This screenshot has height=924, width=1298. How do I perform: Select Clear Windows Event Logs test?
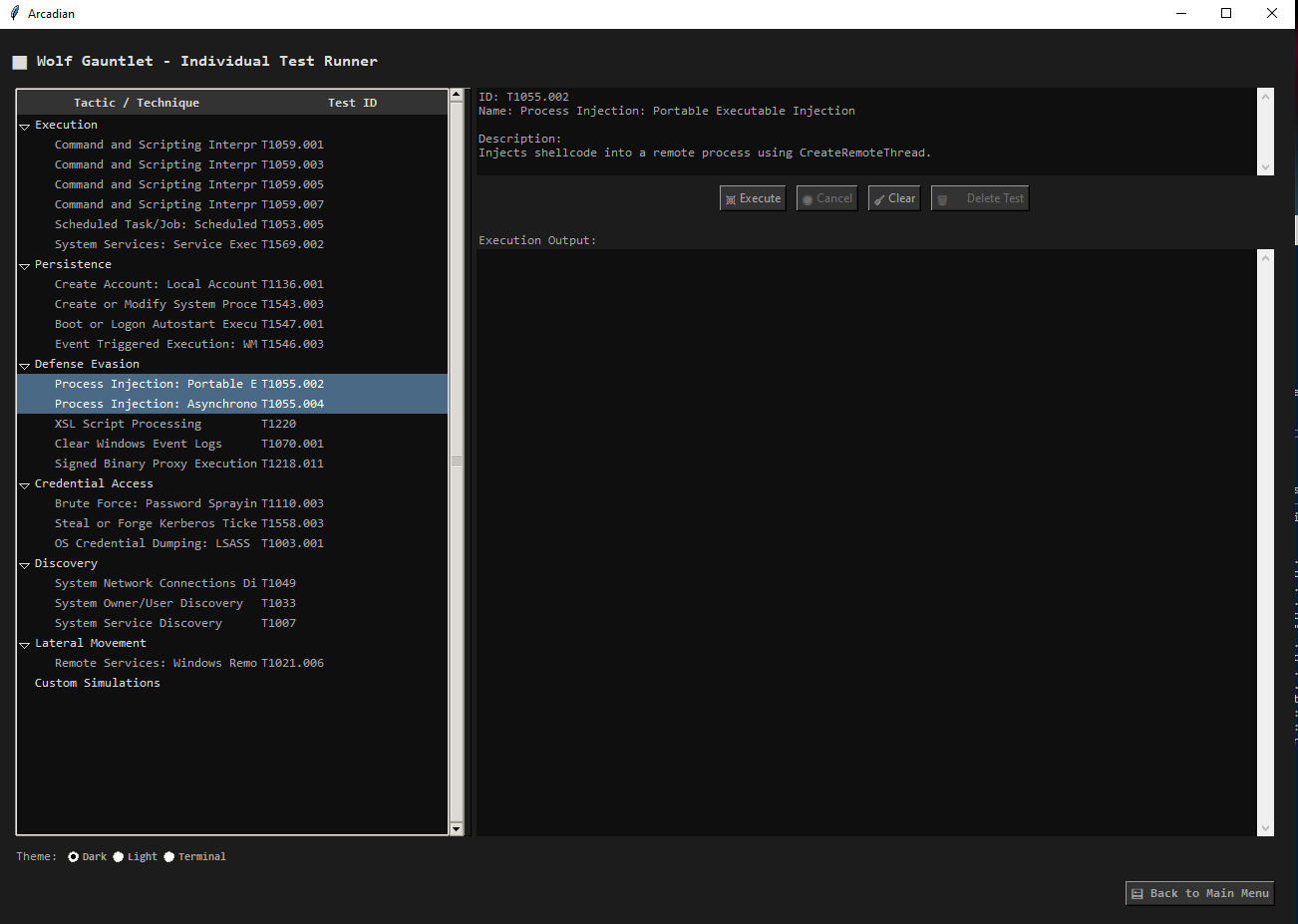click(x=139, y=444)
